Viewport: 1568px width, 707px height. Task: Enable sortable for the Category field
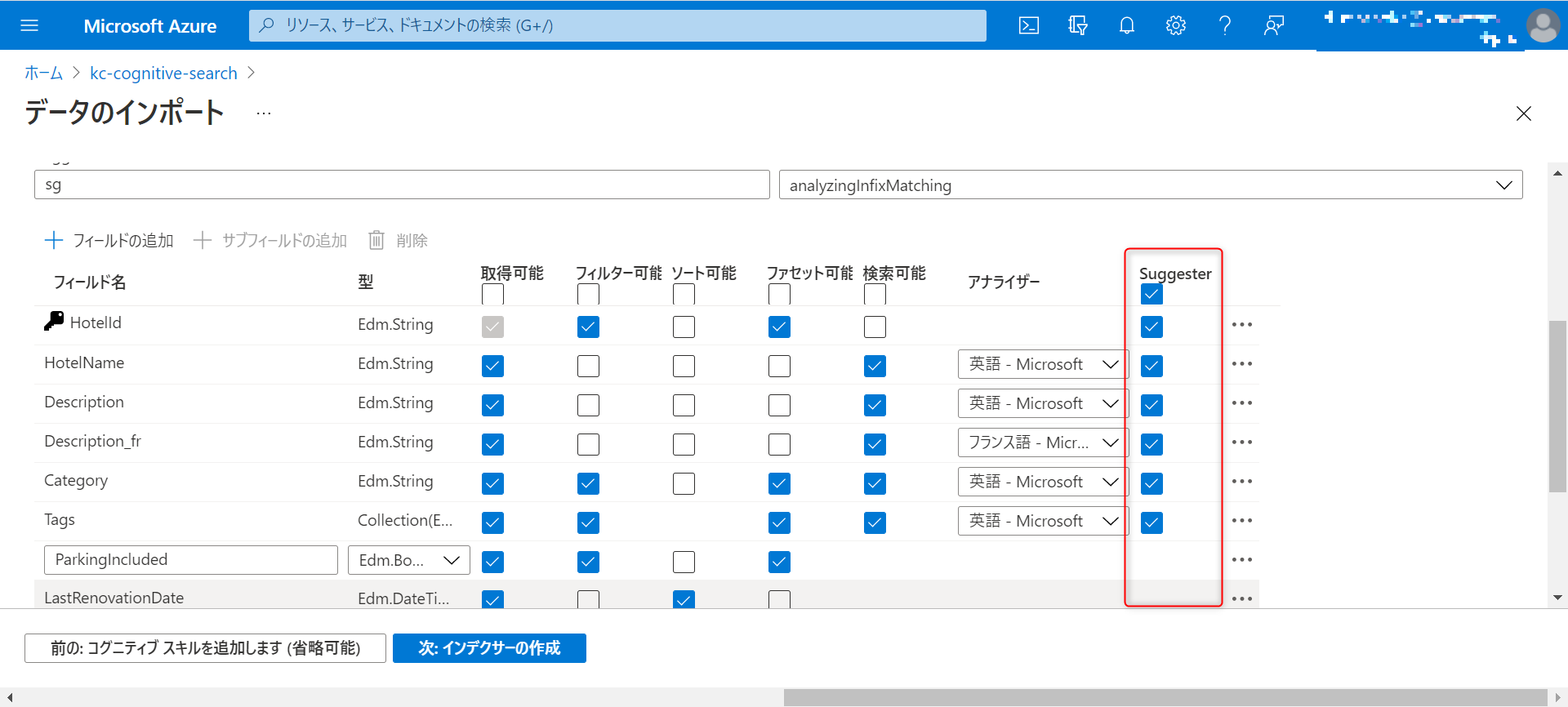click(x=684, y=483)
